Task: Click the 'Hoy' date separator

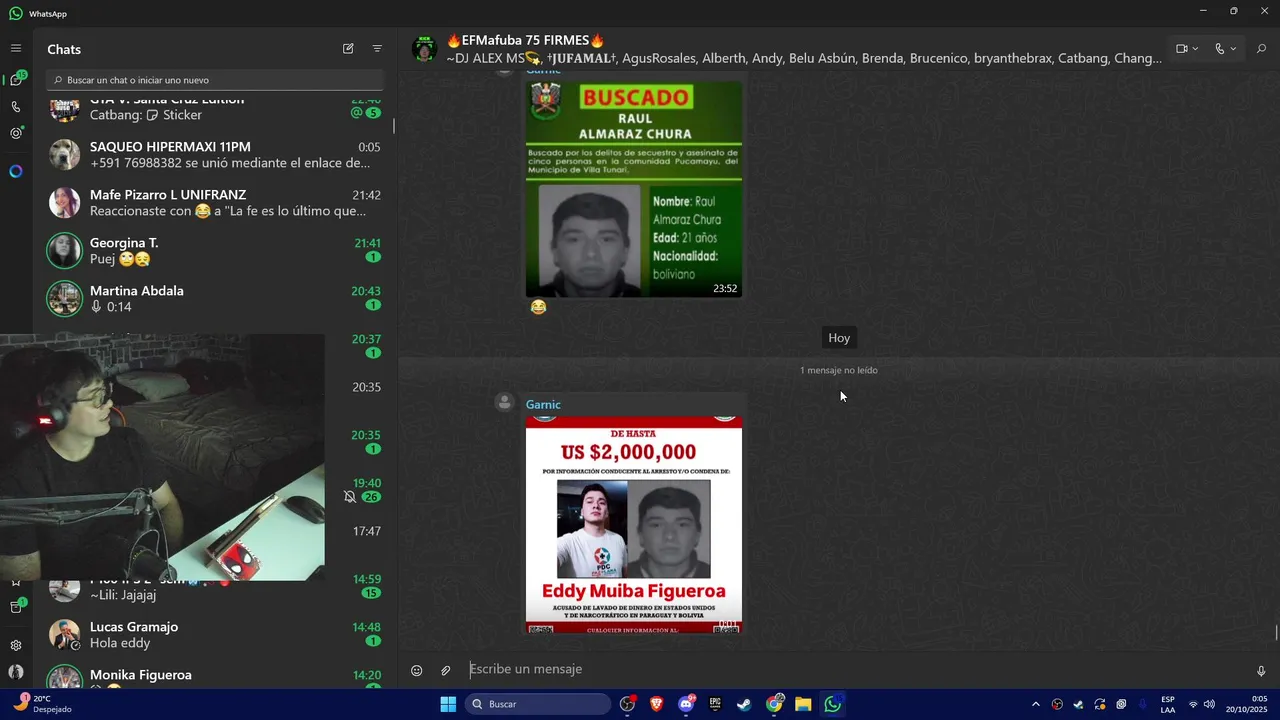Action: (839, 338)
